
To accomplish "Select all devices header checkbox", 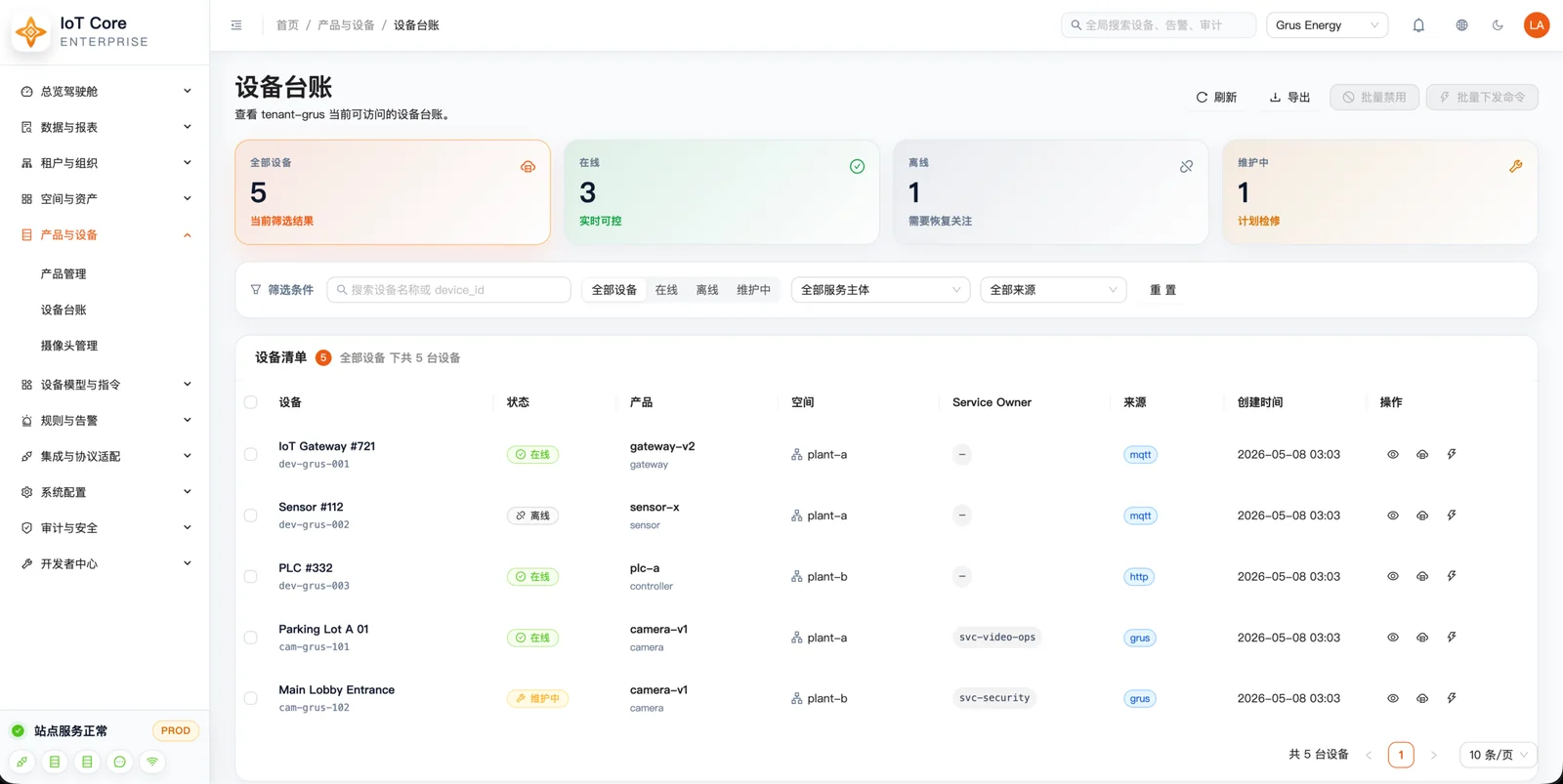I will 251,402.
